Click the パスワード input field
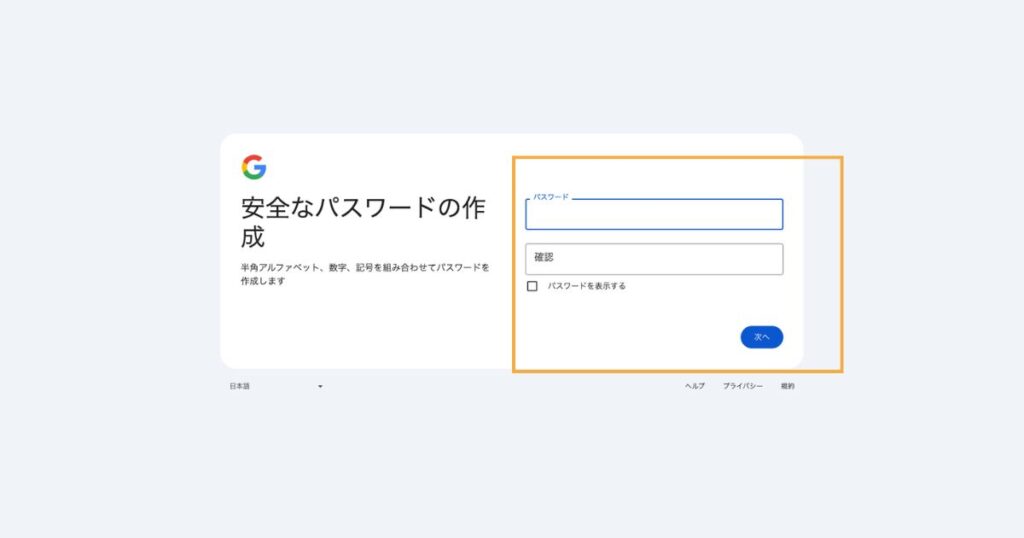Viewport: 1024px width, 538px height. (x=654, y=214)
